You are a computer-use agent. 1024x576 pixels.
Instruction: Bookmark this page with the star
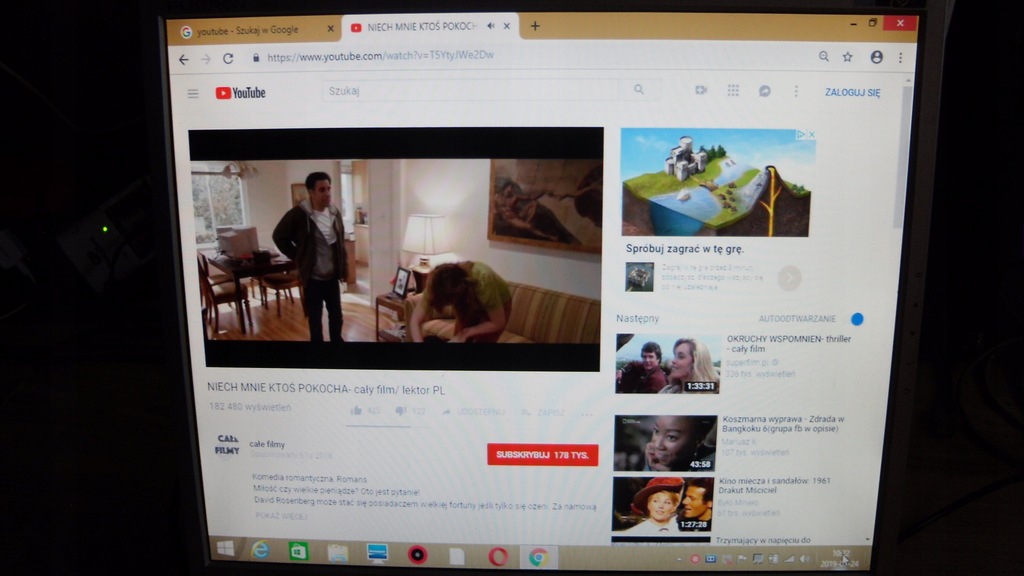point(848,57)
